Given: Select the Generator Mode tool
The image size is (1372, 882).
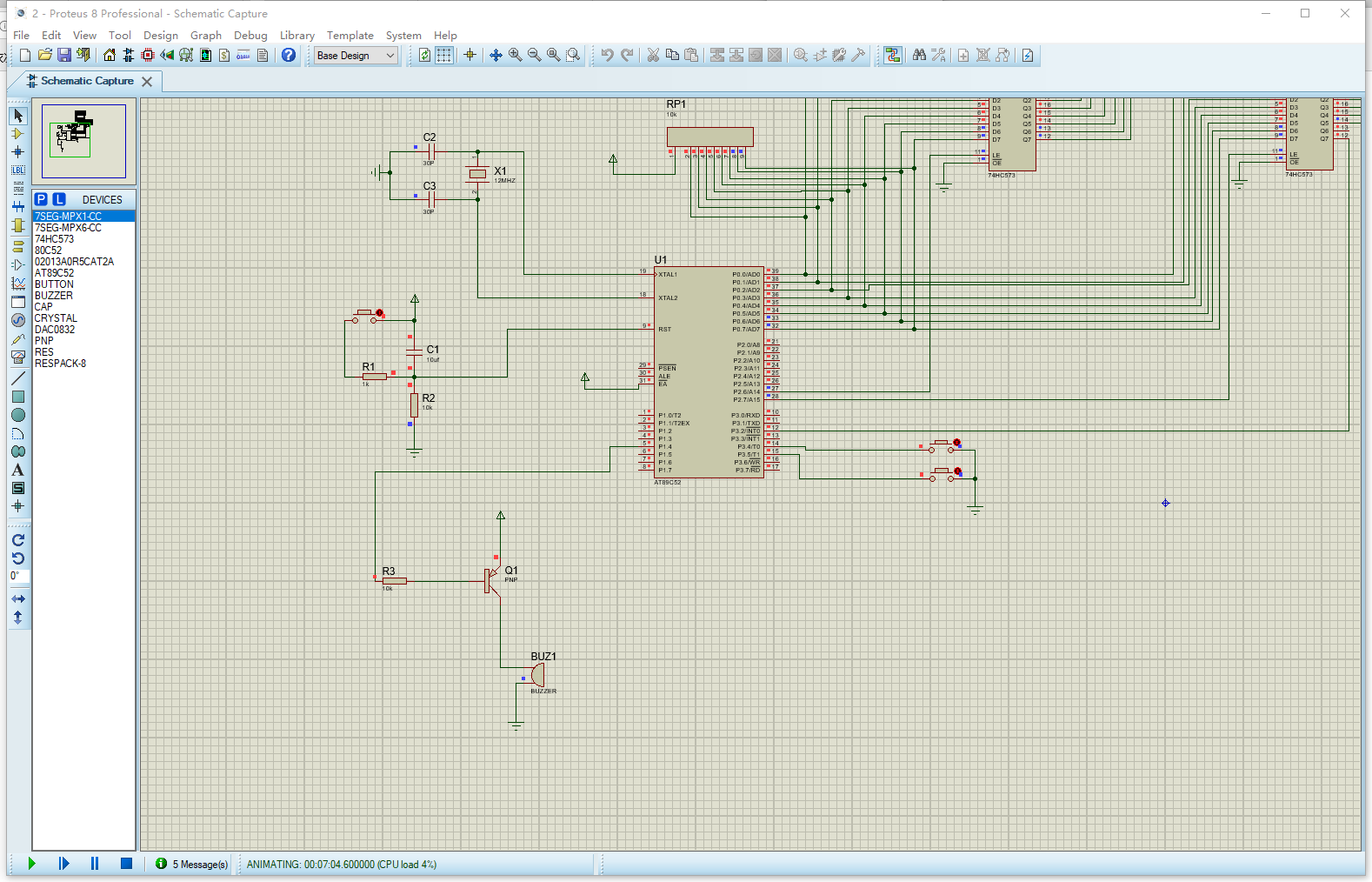Looking at the screenshot, I should click(18, 320).
